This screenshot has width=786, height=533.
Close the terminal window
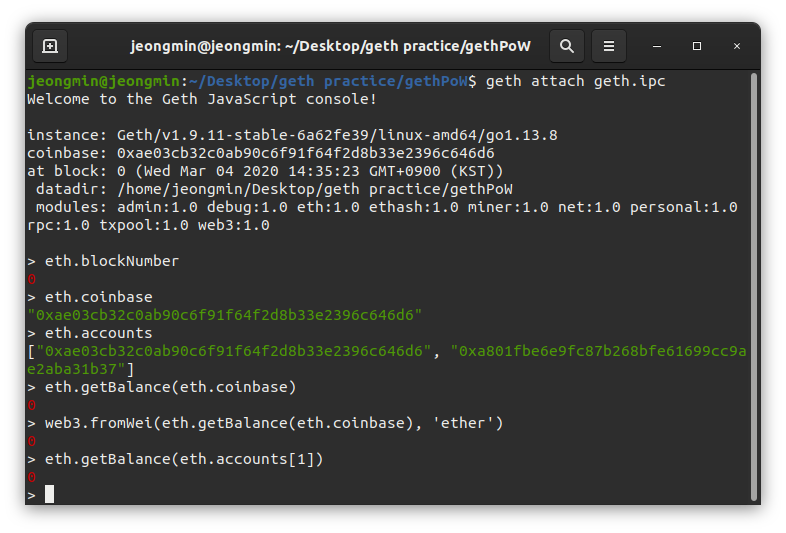[737, 46]
